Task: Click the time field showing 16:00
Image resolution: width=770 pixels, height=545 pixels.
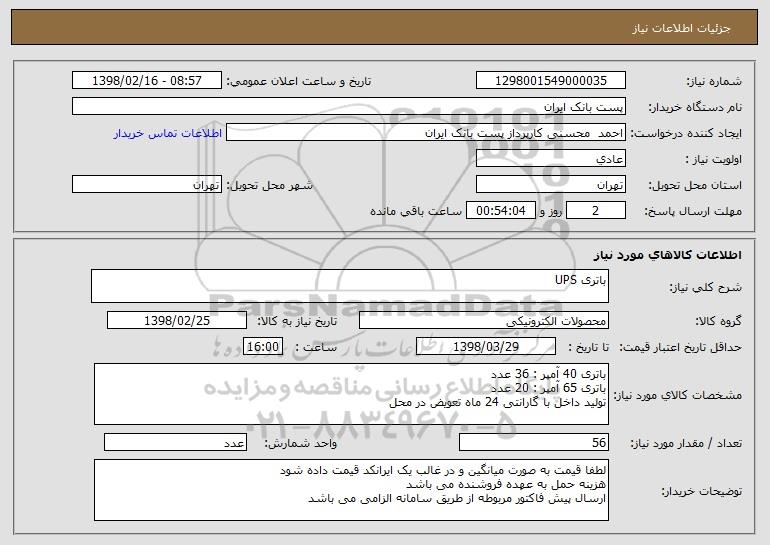Action: coord(263,347)
